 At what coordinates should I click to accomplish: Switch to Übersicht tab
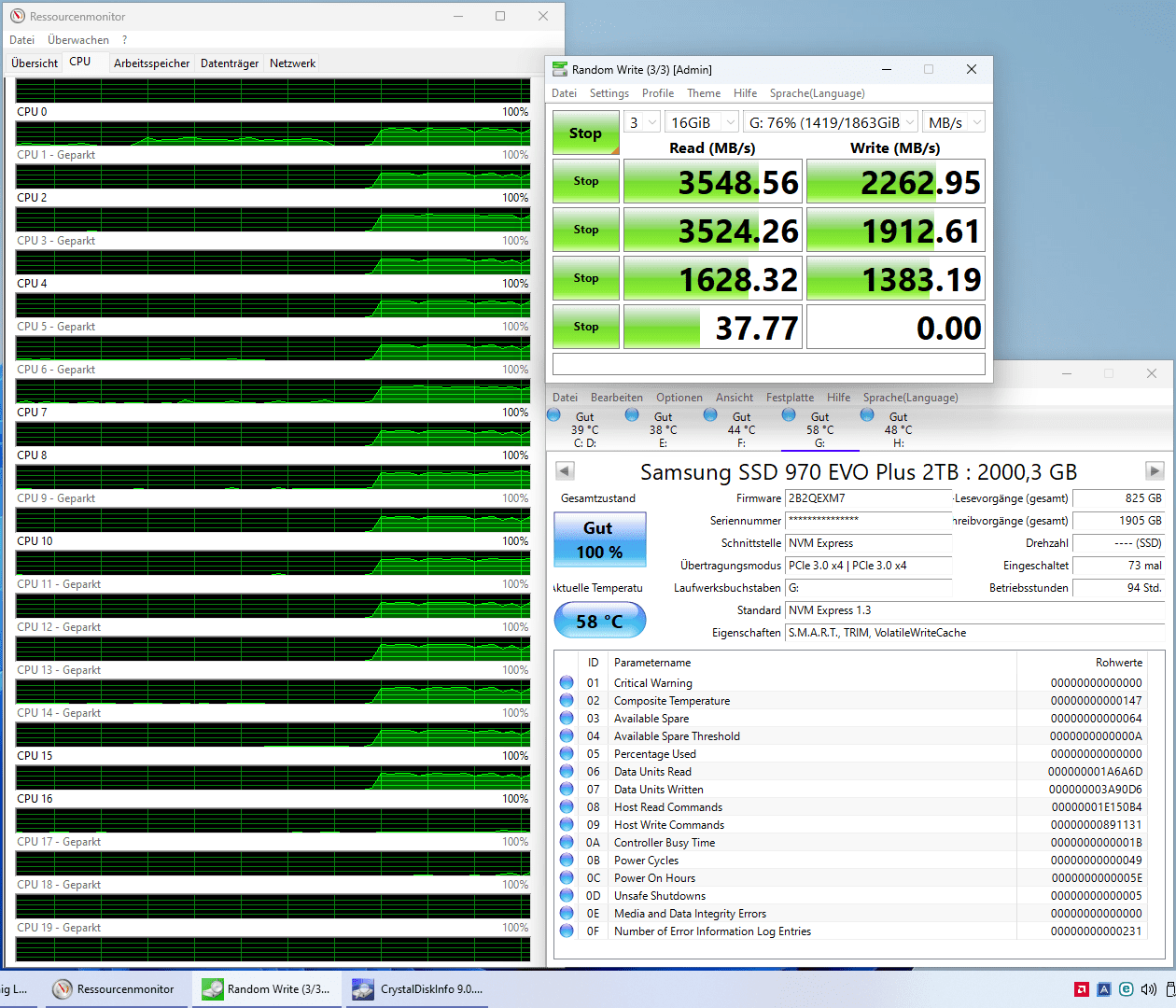point(35,63)
